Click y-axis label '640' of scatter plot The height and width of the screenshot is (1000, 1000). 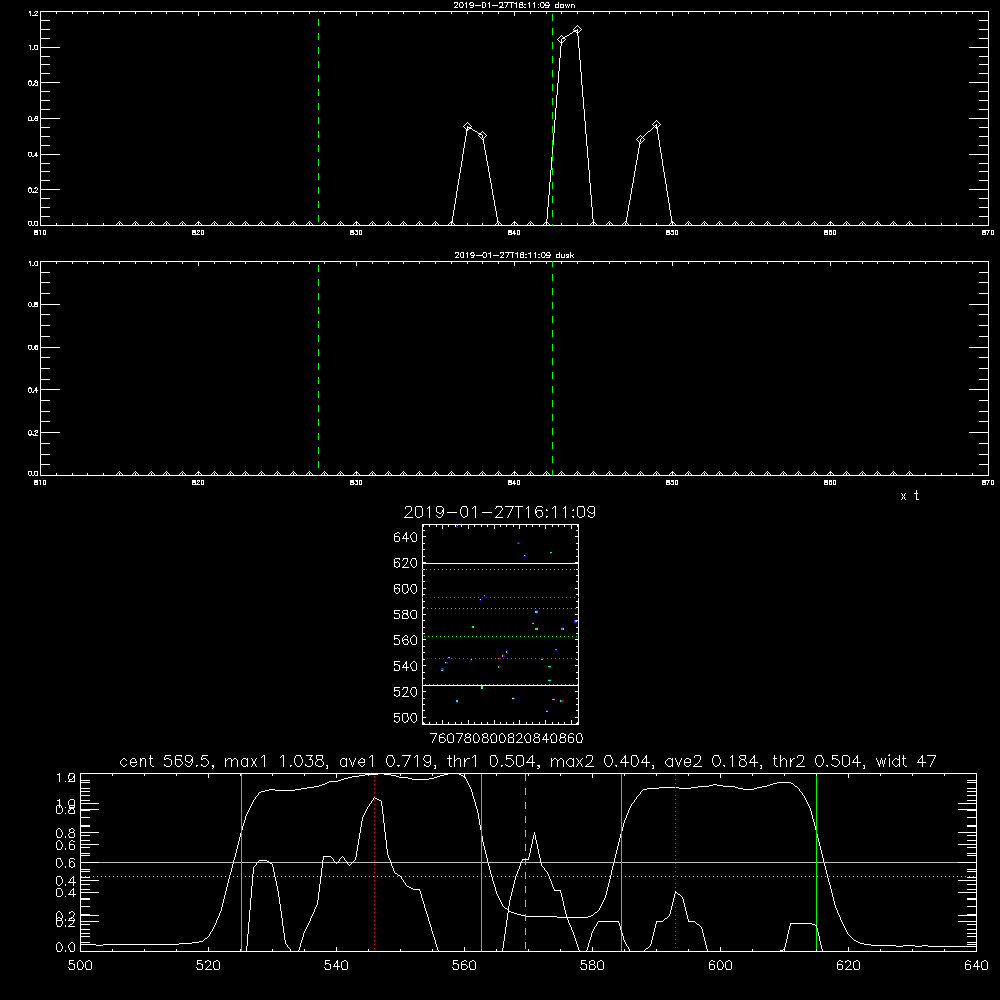tap(406, 538)
